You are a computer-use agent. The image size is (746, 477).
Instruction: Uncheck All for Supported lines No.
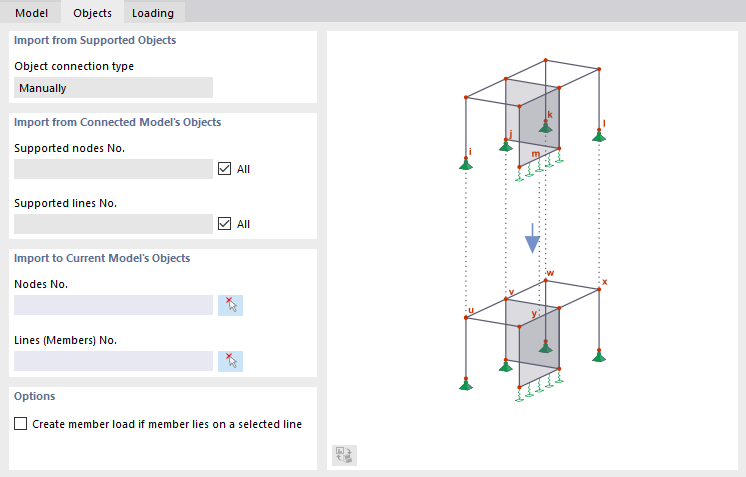225,224
